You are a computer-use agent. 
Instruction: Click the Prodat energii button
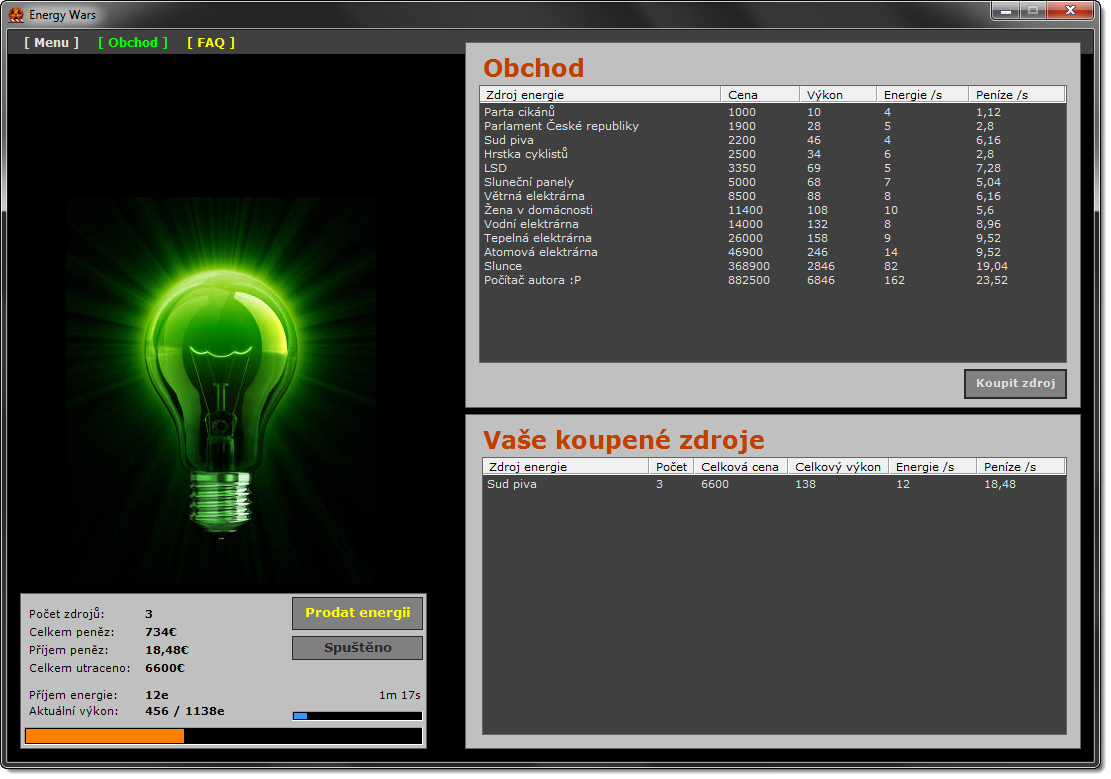(357, 613)
